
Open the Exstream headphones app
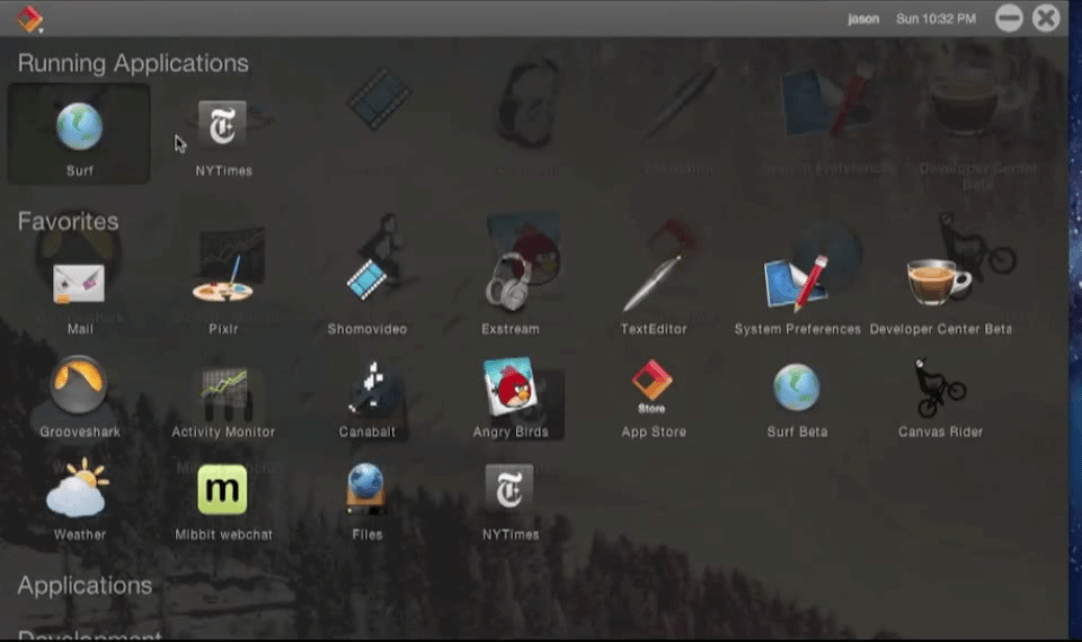(x=511, y=293)
